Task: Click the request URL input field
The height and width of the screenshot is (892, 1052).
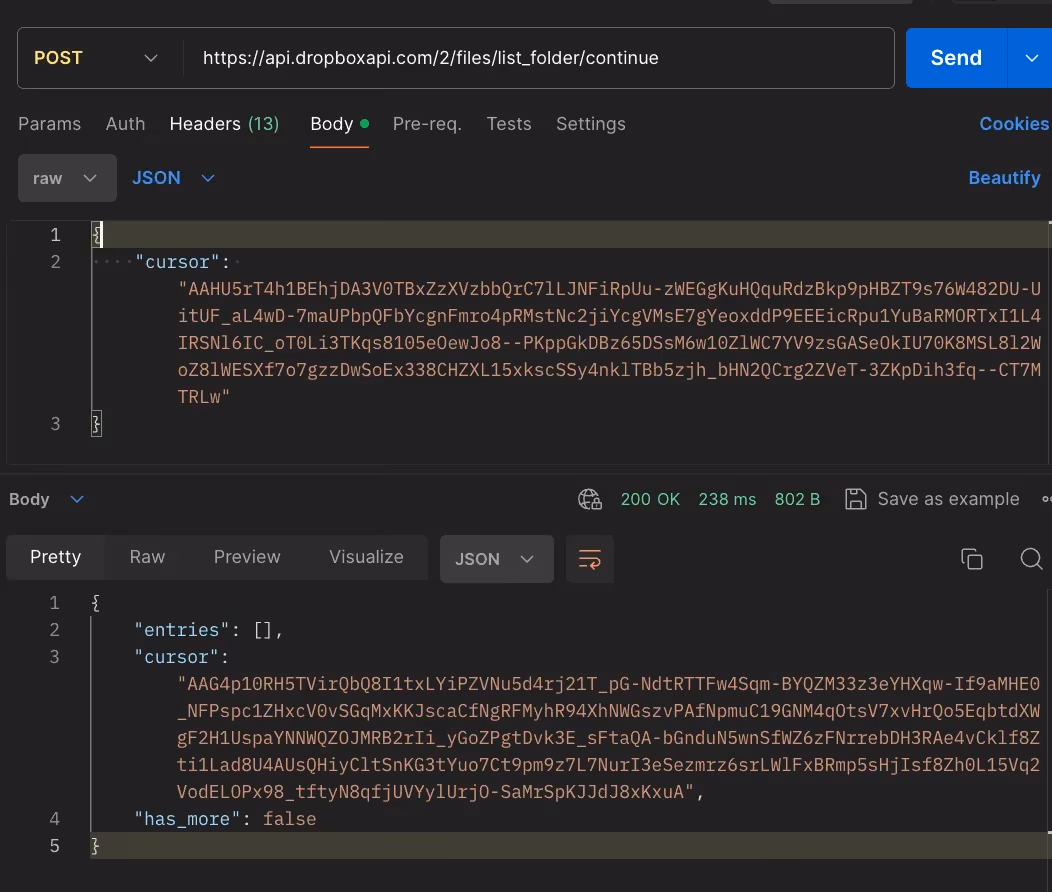Action: tap(538, 58)
